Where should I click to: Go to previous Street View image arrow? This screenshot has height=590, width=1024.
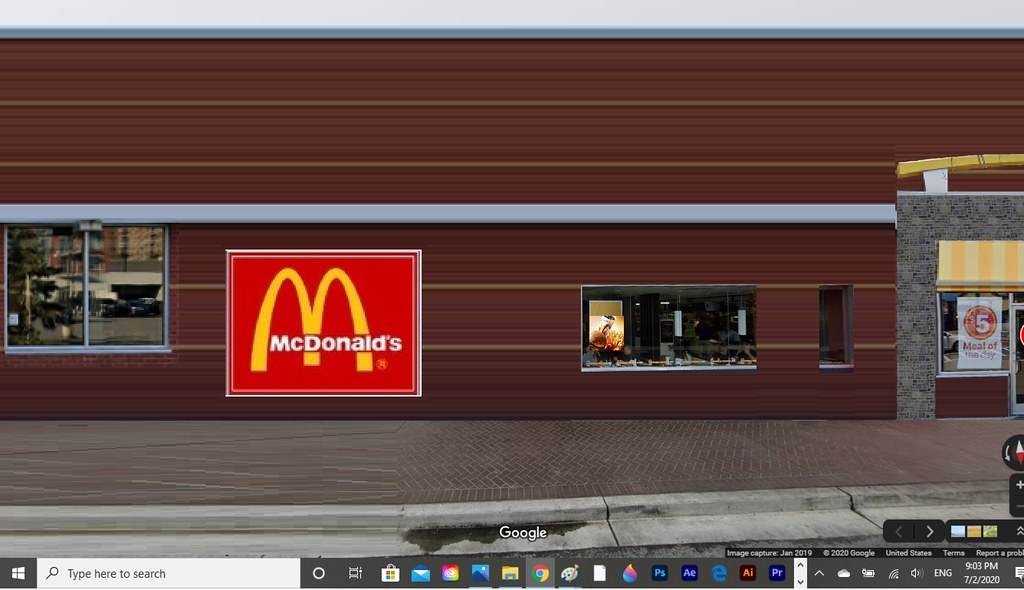899,532
